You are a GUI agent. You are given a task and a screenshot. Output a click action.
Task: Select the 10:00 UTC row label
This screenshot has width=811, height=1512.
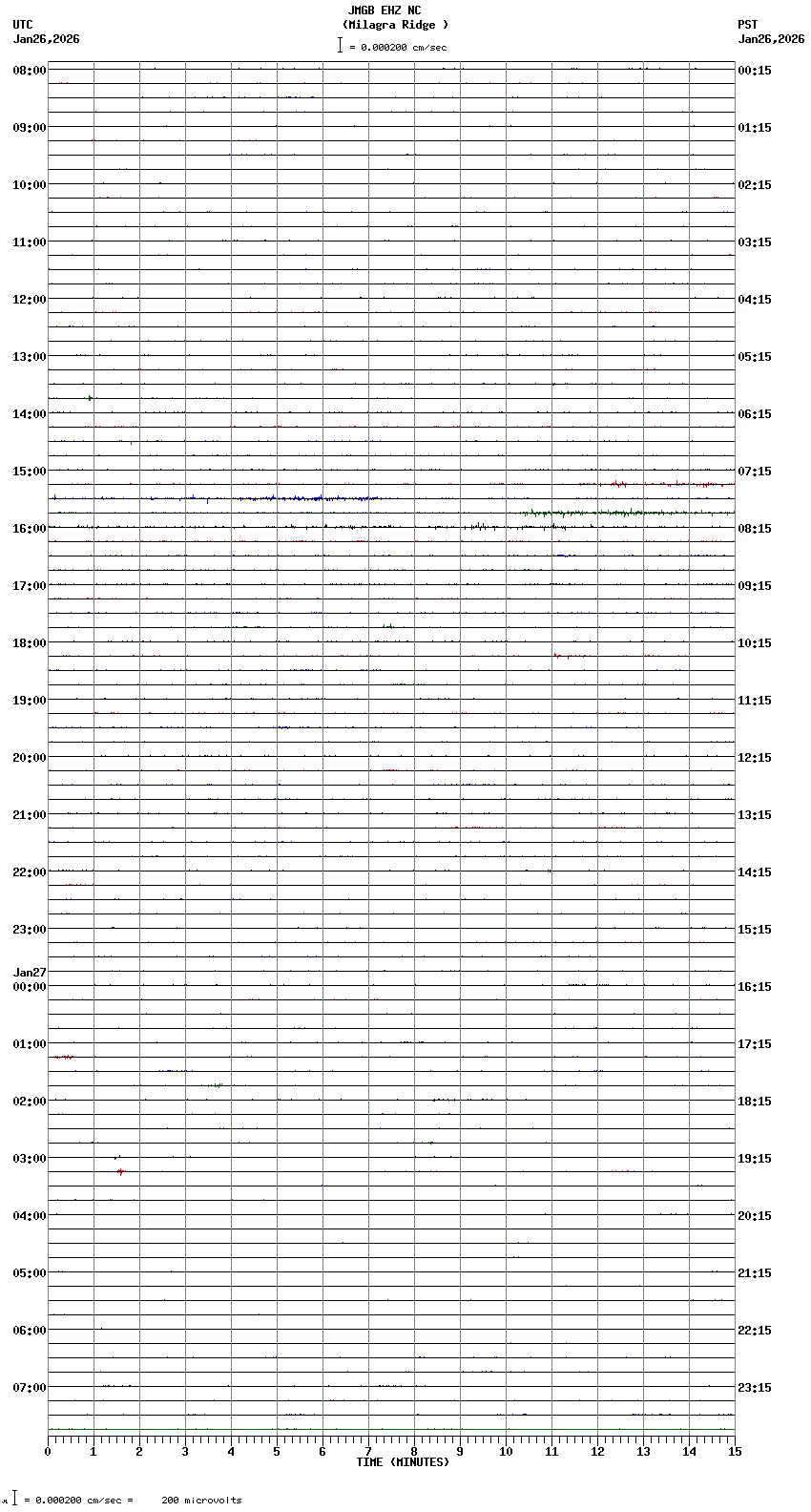30,185
